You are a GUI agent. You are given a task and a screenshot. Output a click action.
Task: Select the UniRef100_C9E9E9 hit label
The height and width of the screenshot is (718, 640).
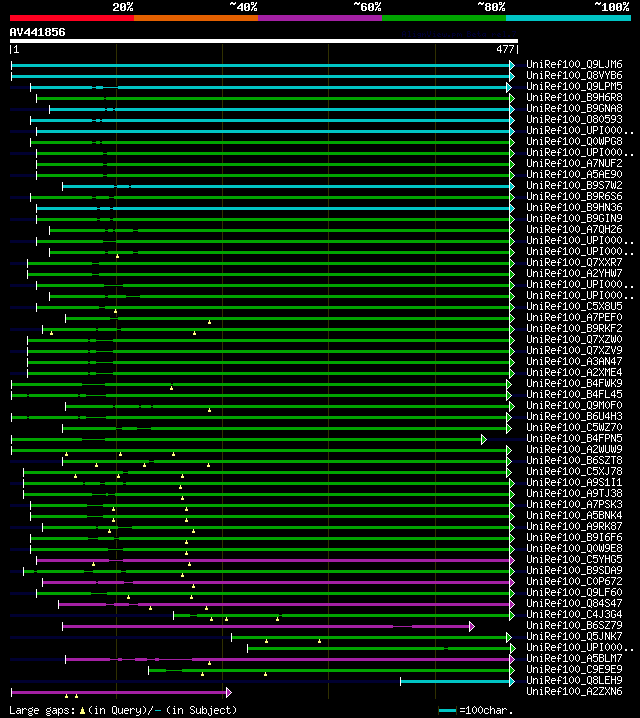(574, 669)
